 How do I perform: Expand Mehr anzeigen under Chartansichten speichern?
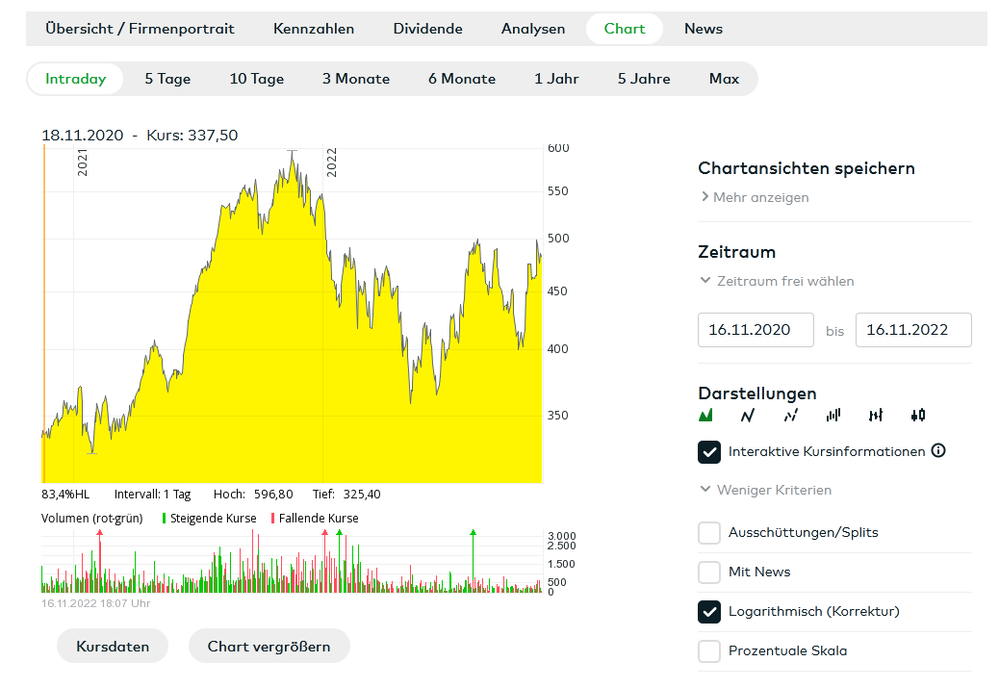(x=755, y=198)
